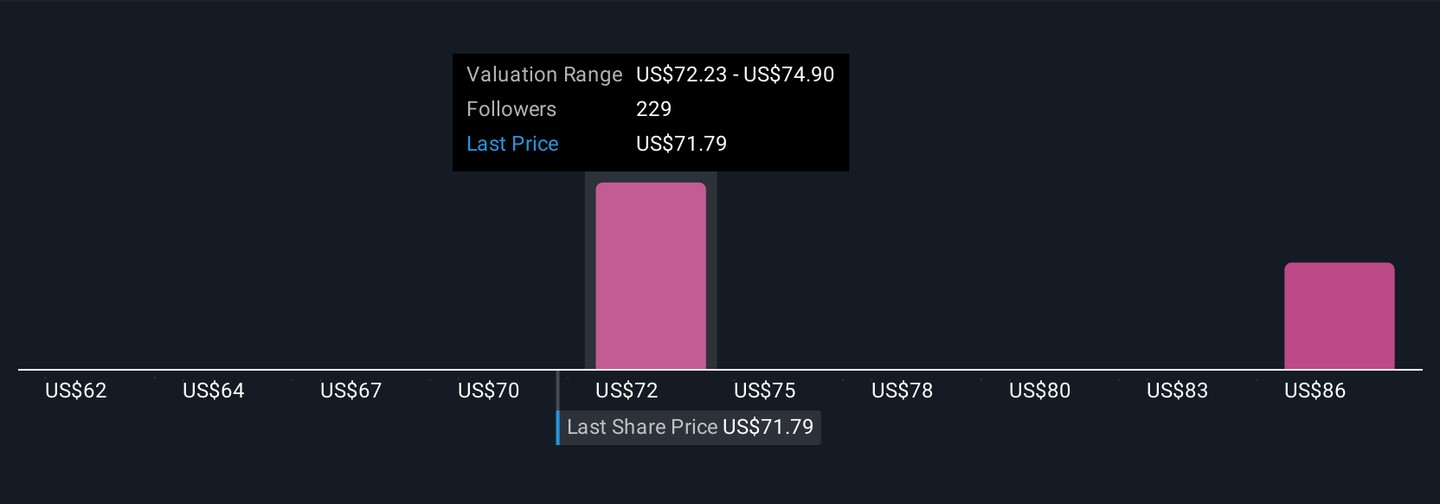The height and width of the screenshot is (504, 1440).
Task: Click the US$72.23 - US$74.90 range value
Action: pos(735,75)
